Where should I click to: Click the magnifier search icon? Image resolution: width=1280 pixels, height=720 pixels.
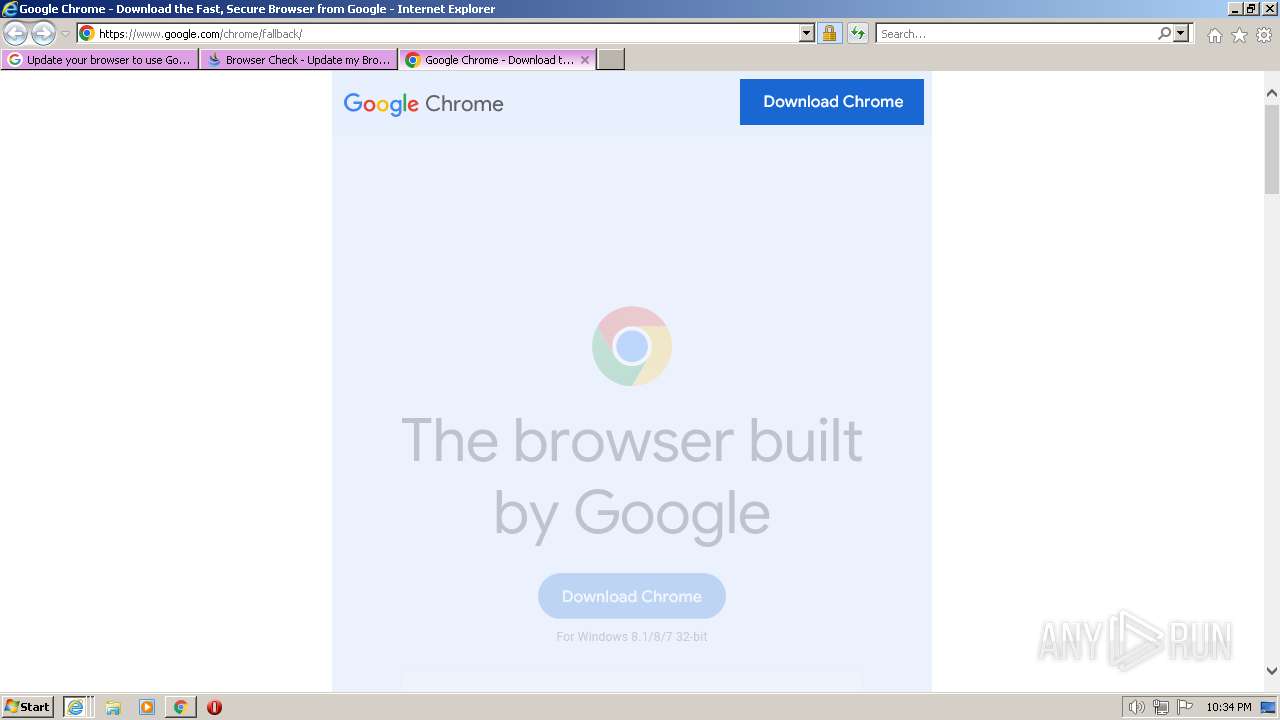point(1164,33)
